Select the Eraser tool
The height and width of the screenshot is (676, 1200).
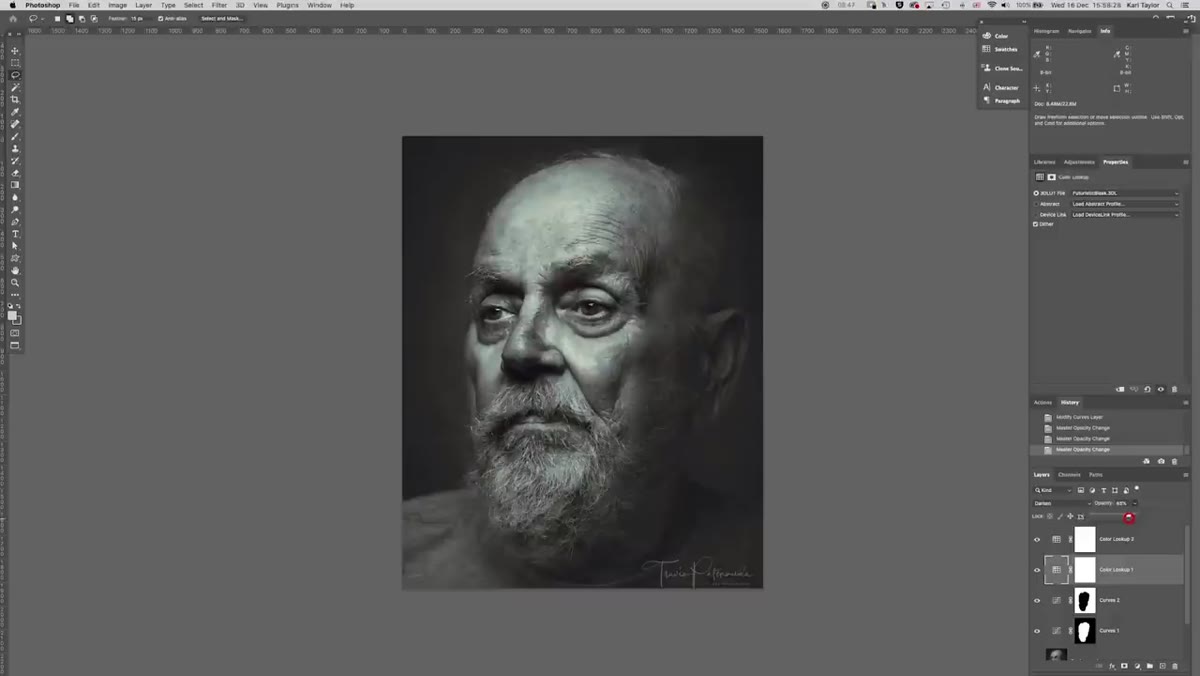[x=15, y=173]
